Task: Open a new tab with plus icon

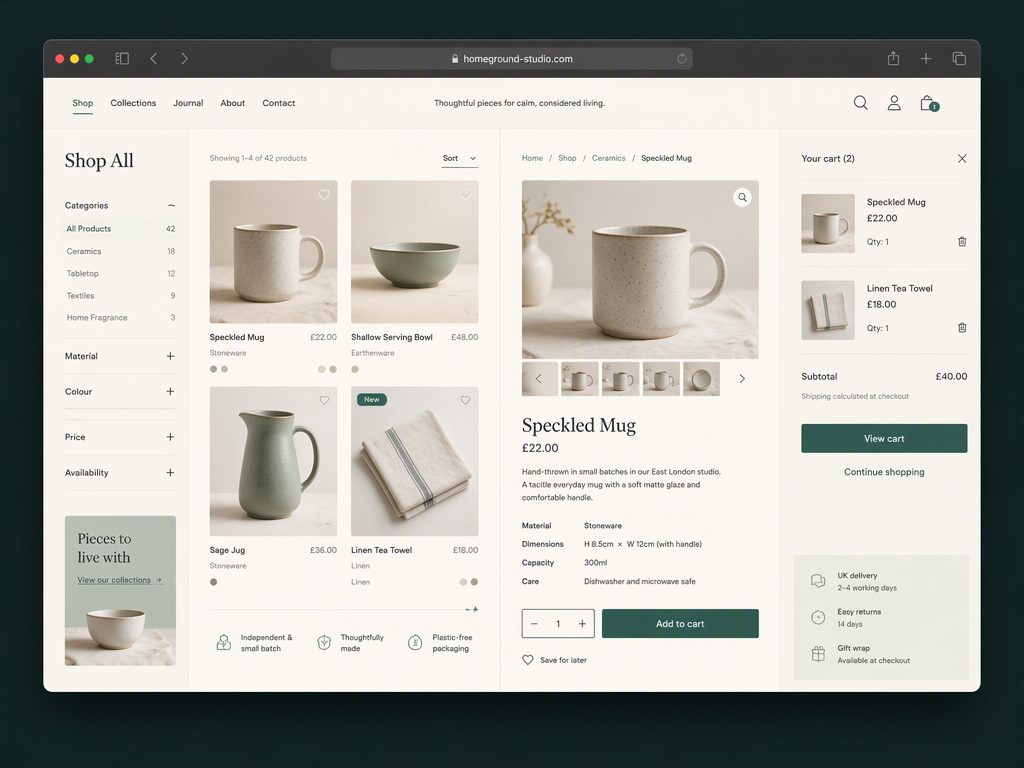Action: click(x=925, y=59)
